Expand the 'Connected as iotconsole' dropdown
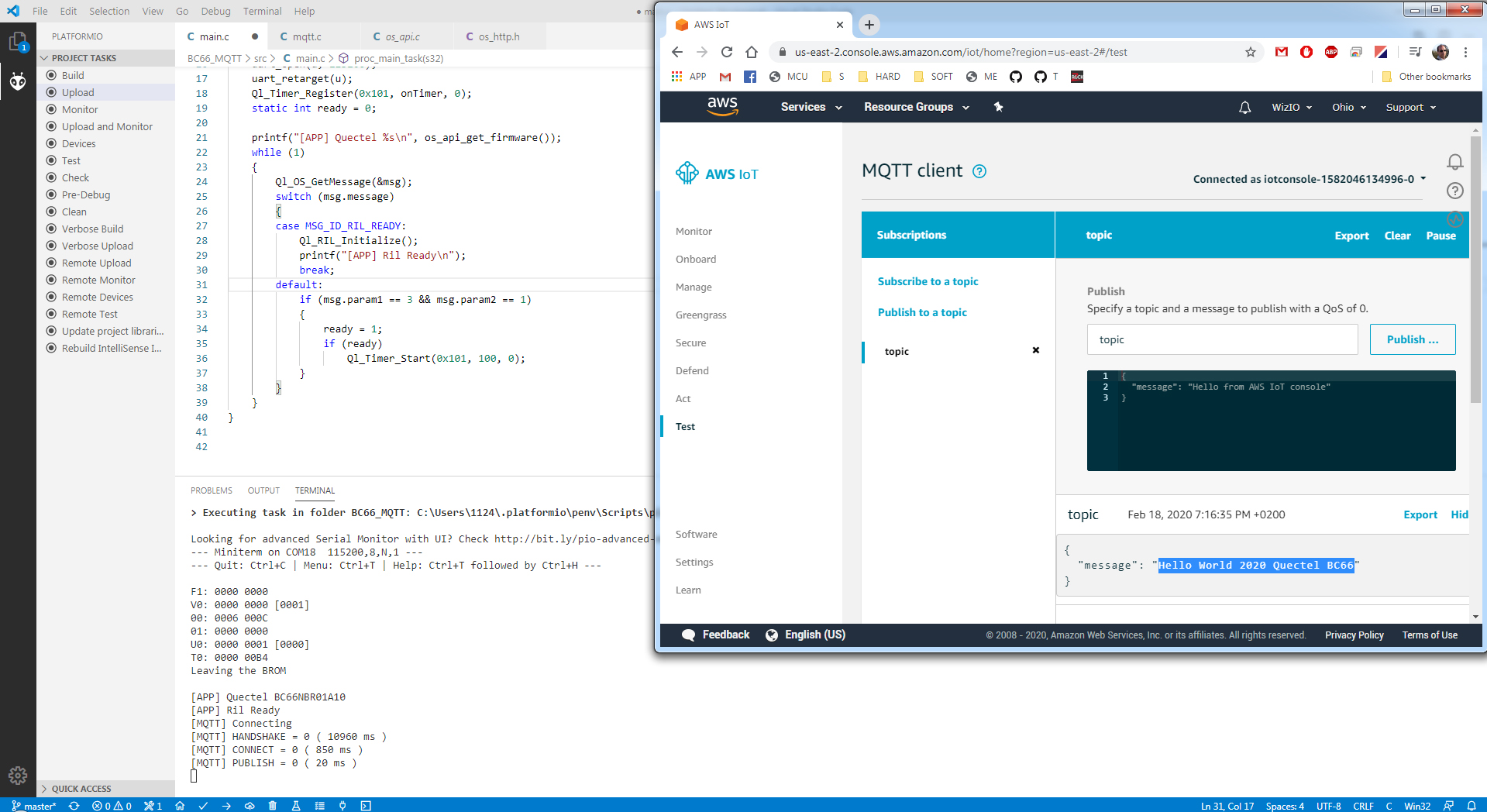This screenshot has height=812, width=1487. 1310,179
